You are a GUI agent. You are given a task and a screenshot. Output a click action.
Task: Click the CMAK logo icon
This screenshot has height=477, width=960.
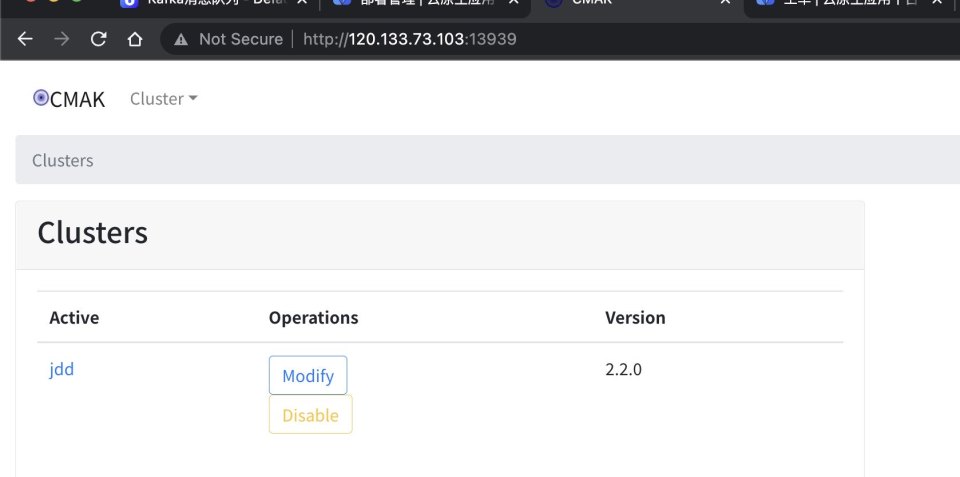(x=41, y=98)
